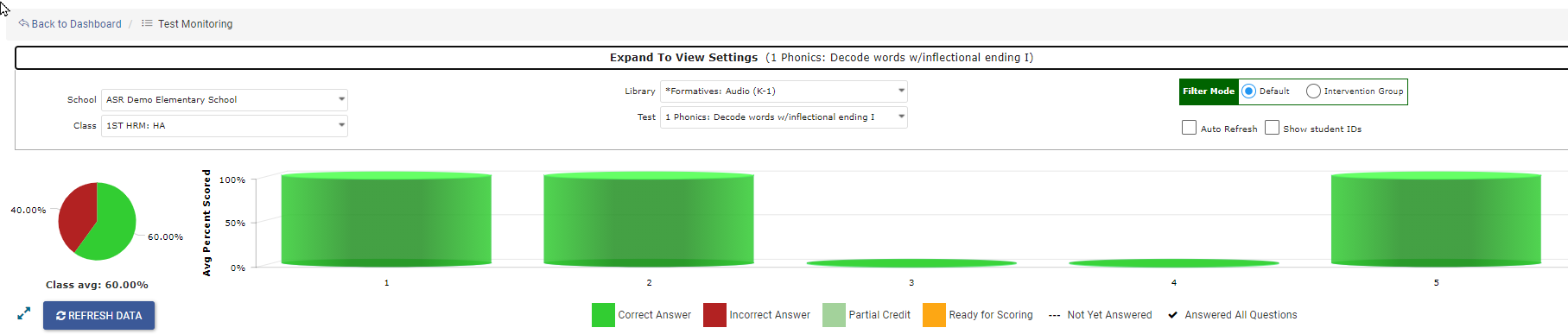Open the Class dropdown showing 1ST HRM: HA
The height and width of the screenshot is (334, 1568).
pos(225,126)
